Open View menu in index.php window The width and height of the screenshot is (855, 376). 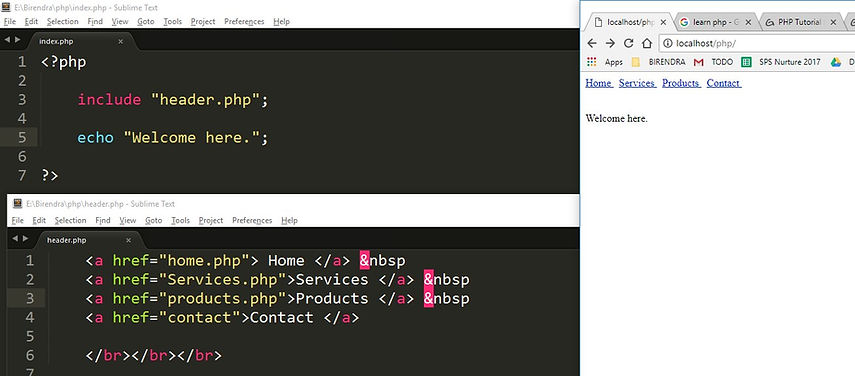point(120,22)
